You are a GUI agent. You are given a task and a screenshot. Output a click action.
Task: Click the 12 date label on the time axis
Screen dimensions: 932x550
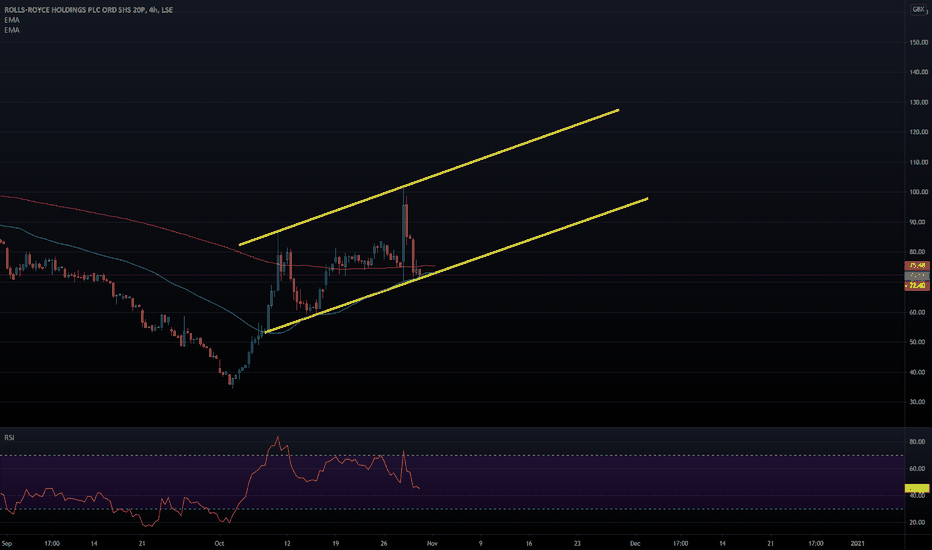click(287, 543)
